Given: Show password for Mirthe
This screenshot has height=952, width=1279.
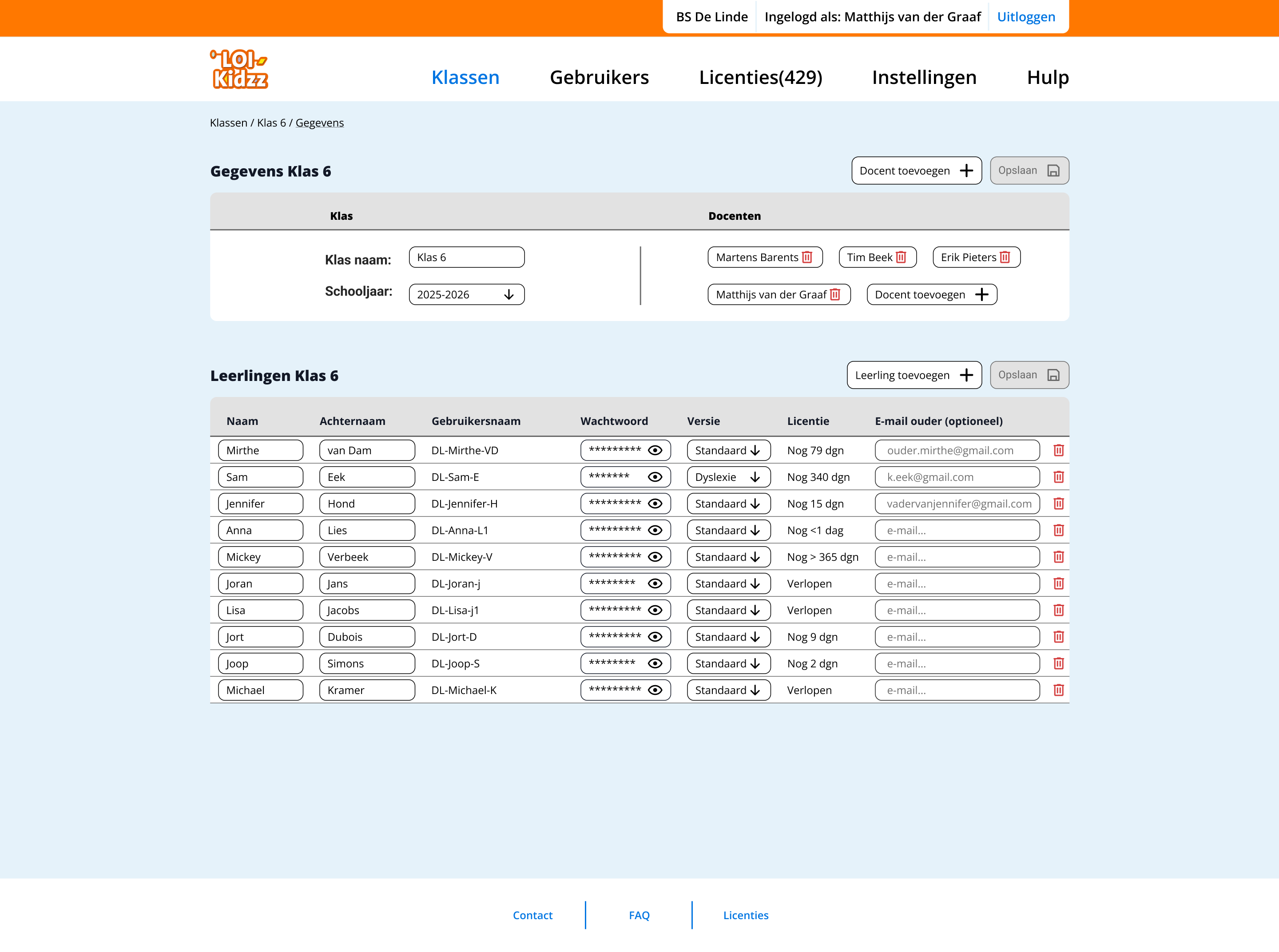Looking at the screenshot, I should point(655,450).
